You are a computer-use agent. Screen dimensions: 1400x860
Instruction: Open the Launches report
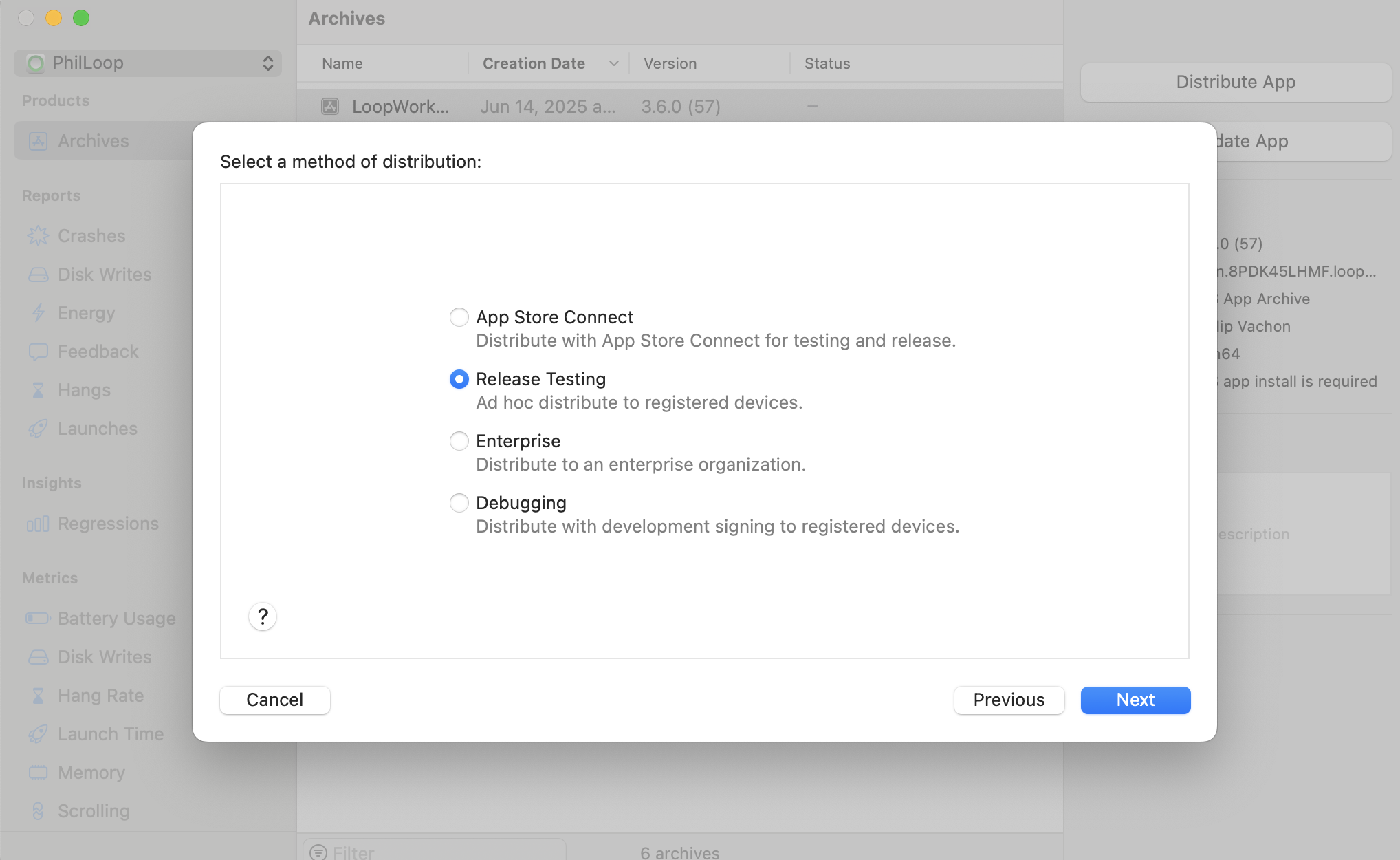(x=98, y=429)
